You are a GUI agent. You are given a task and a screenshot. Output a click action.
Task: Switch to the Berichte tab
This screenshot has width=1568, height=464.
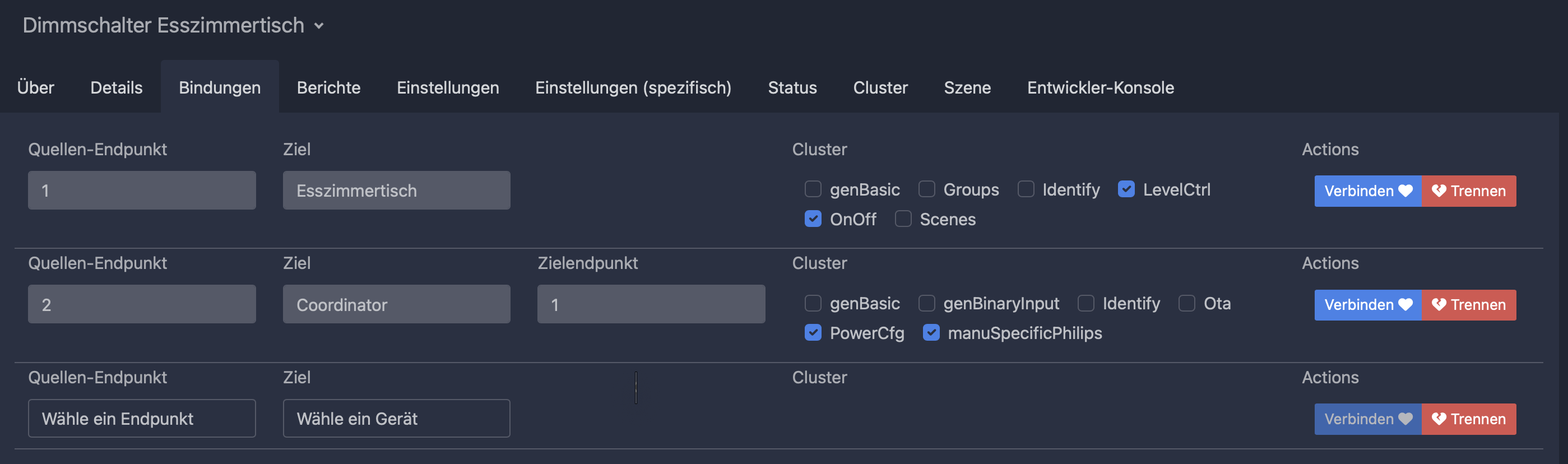(328, 87)
